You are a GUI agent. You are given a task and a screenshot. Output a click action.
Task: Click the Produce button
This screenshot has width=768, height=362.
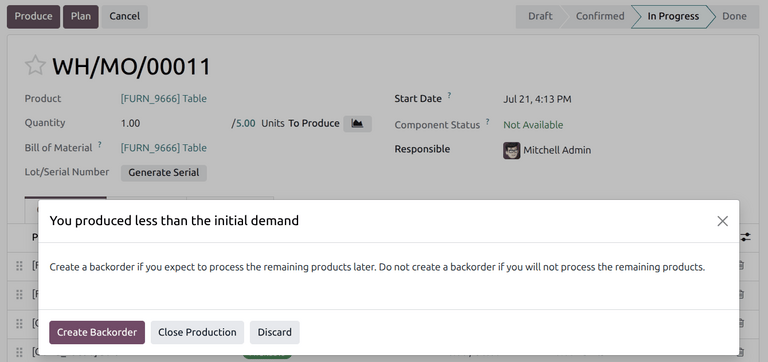tap(33, 17)
